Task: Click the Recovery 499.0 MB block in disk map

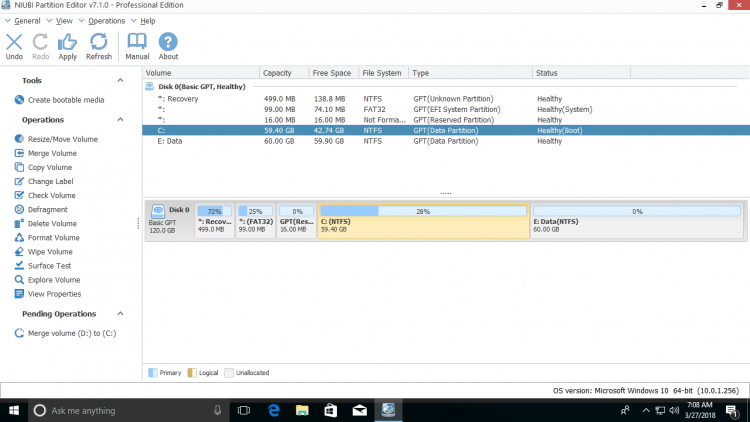Action: point(214,221)
